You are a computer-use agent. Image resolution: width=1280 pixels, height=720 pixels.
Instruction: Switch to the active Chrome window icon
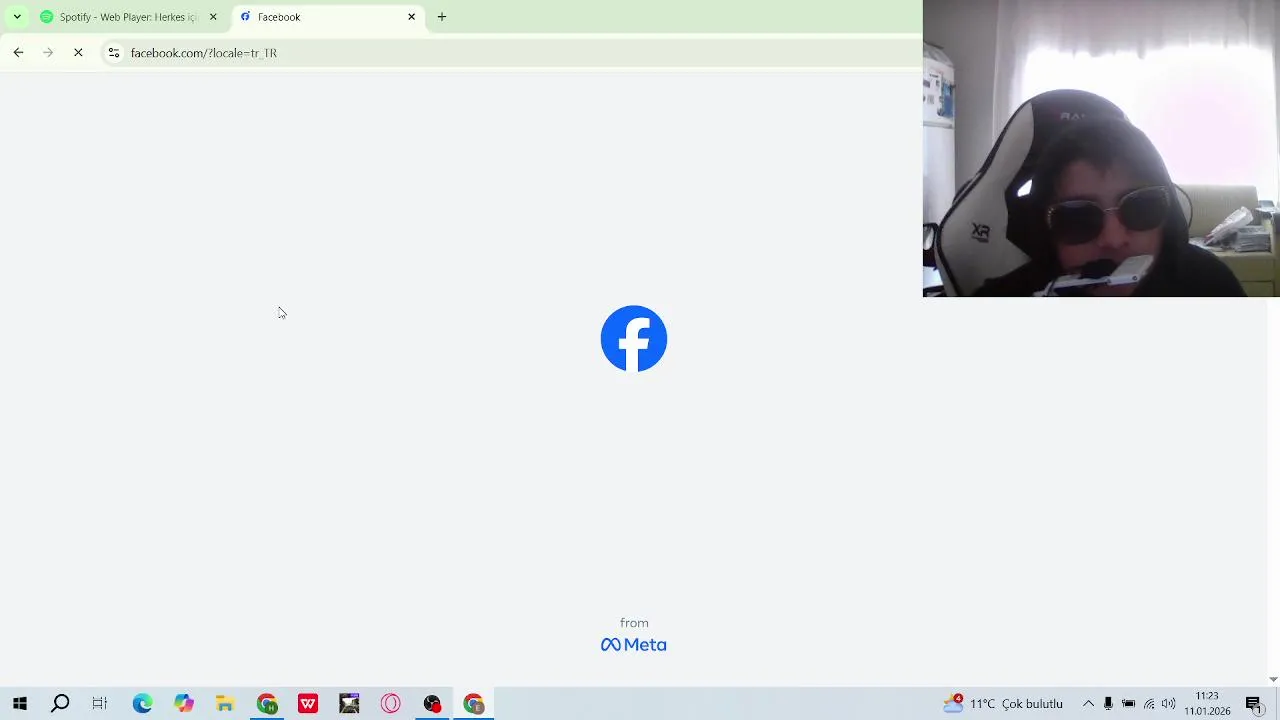[x=473, y=704]
